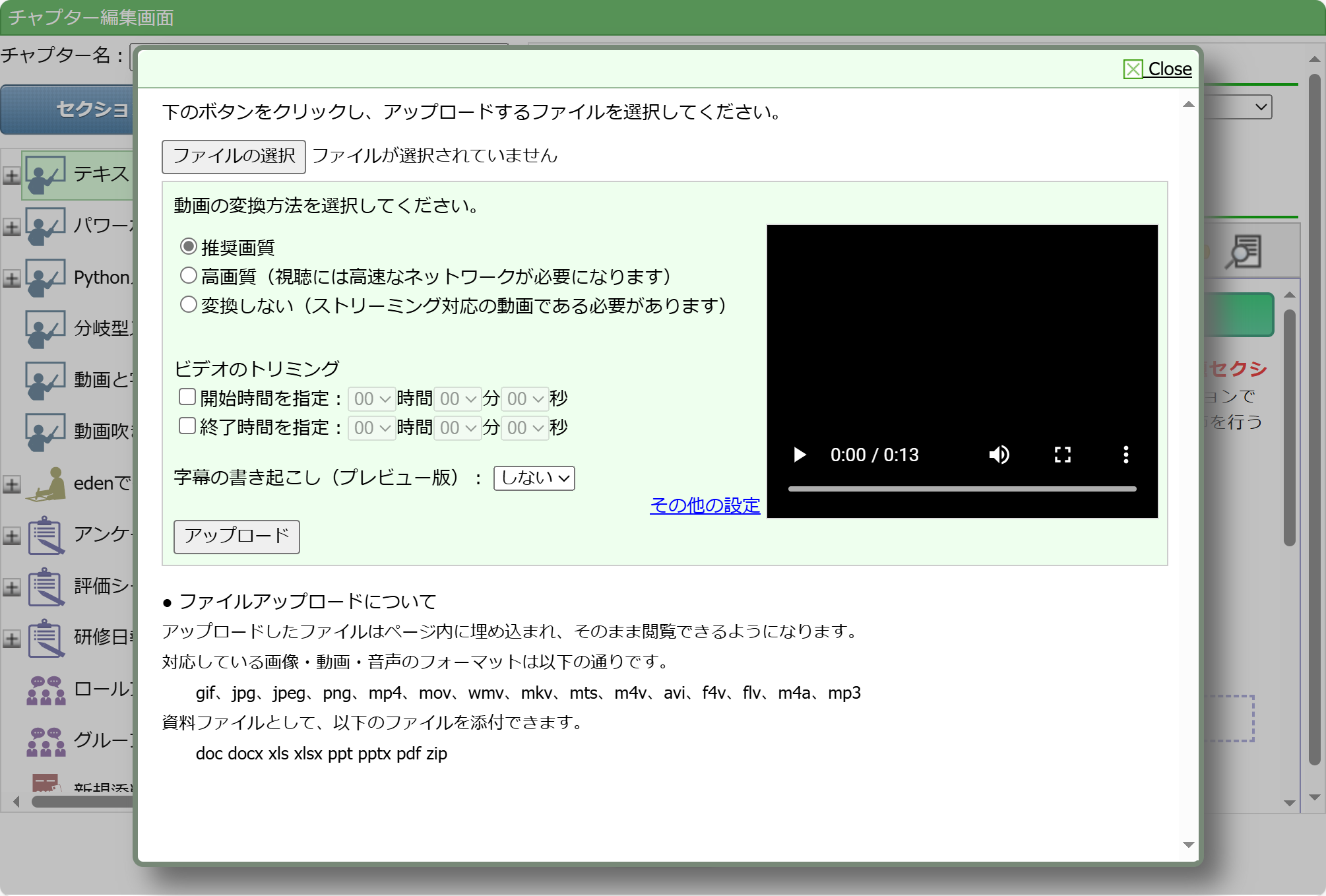The height and width of the screenshot is (896, 1326).
Task: Select the テキス presentation icon
Action: (x=45, y=175)
